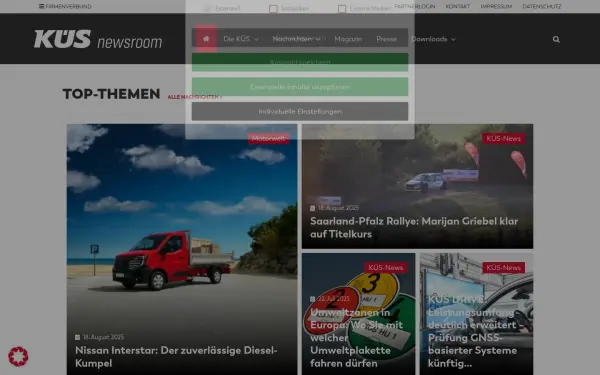Viewport: 600px width, 375px height.
Task: Accept essential contents with light green button
Action: pos(300,87)
